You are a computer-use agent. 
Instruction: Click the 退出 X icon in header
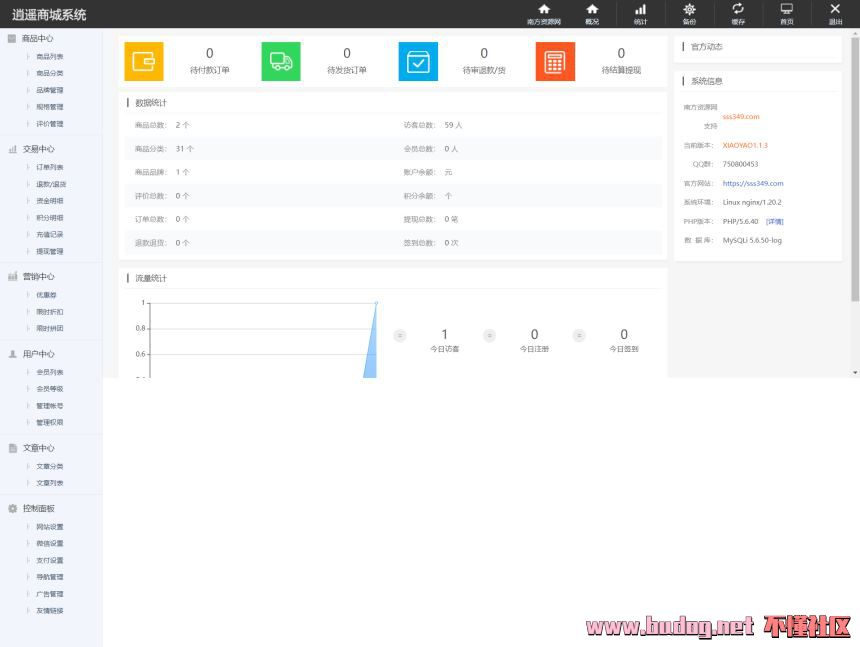pyautogui.click(x=835, y=10)
